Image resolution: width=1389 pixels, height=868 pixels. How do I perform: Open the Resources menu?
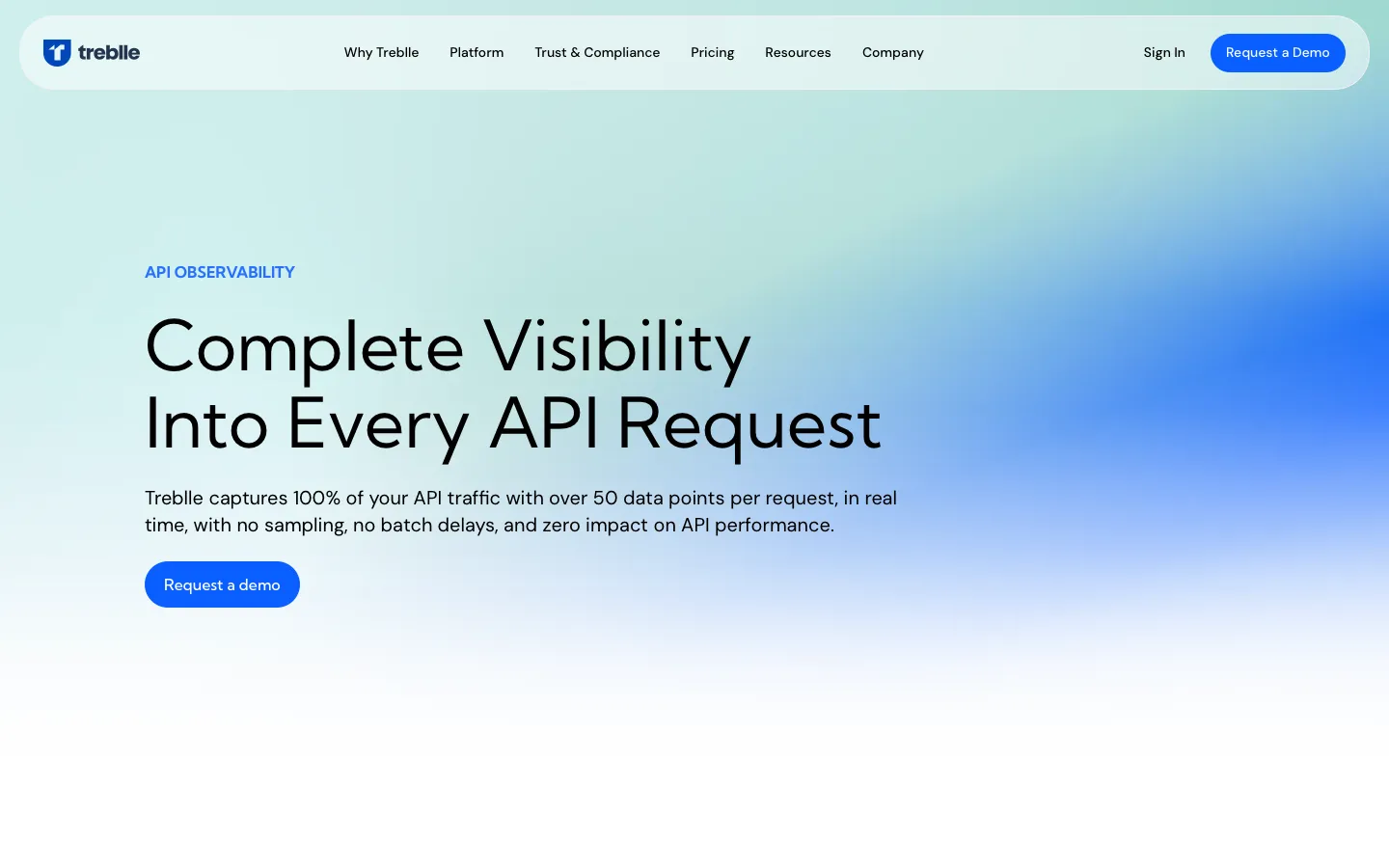point(798,52)
